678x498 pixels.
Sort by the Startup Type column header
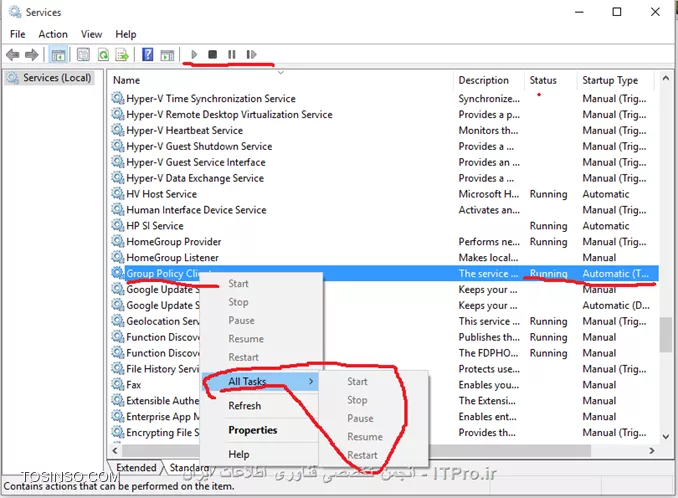pos(617,80)
